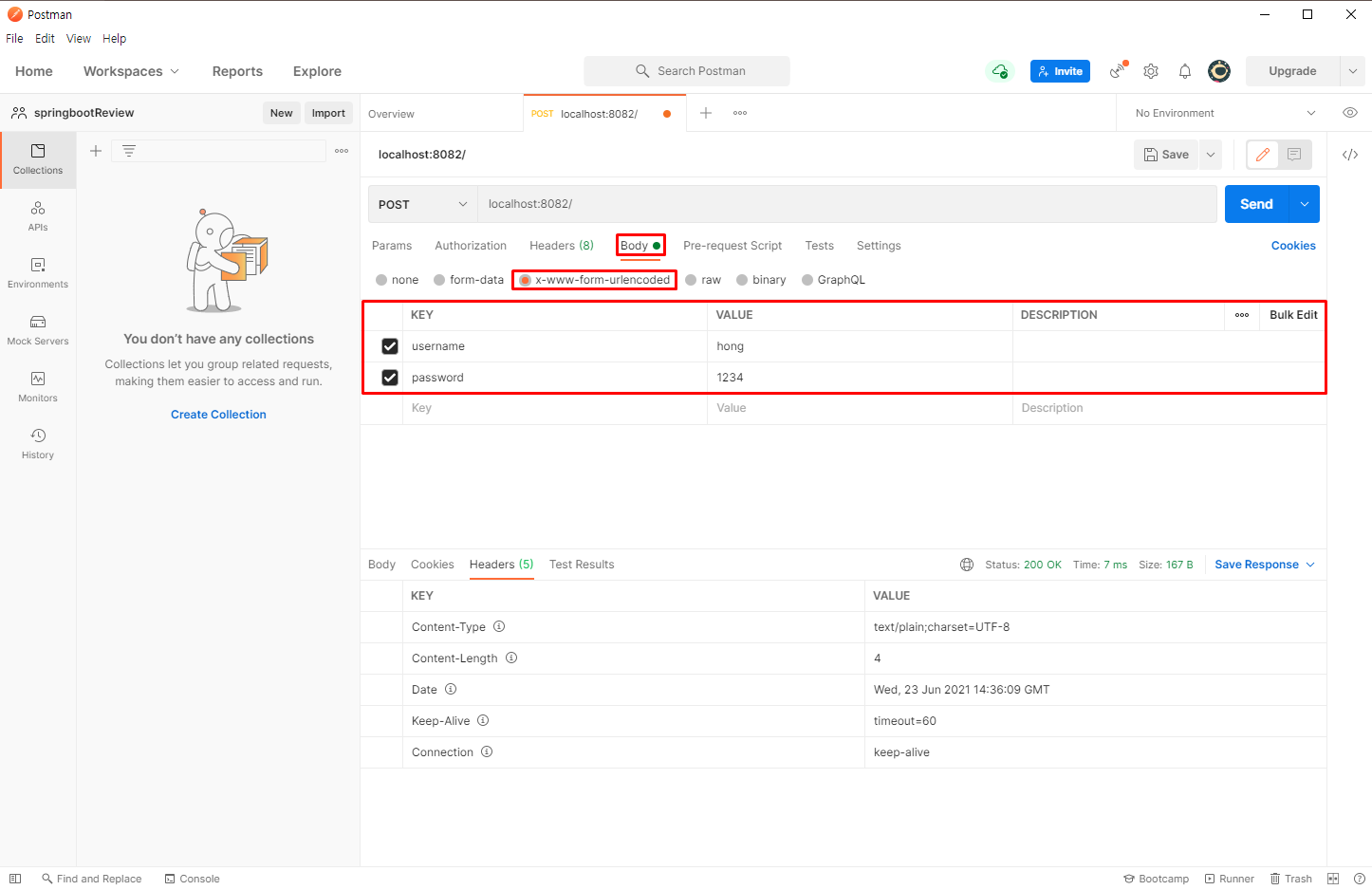Toggle sidebar icon in status bar

(15, 879)
